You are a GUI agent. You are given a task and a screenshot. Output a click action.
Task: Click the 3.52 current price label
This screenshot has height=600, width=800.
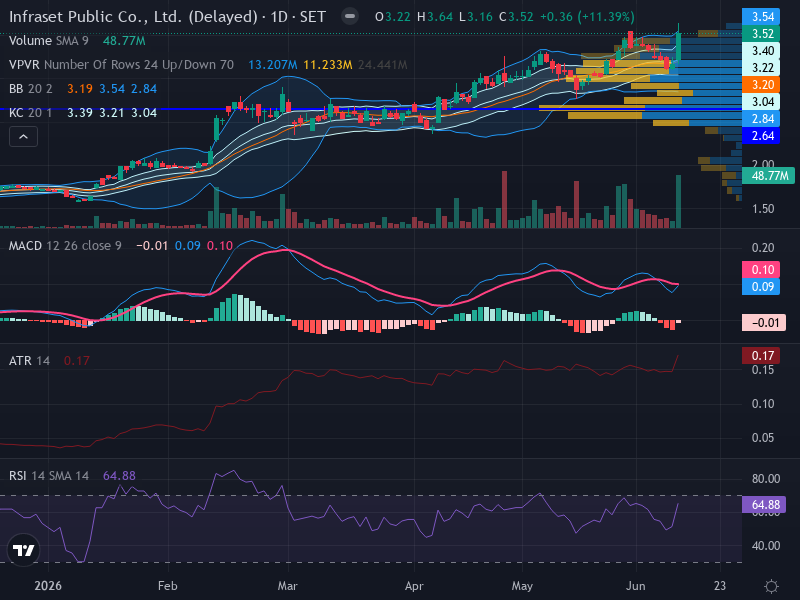click(761, 34)
